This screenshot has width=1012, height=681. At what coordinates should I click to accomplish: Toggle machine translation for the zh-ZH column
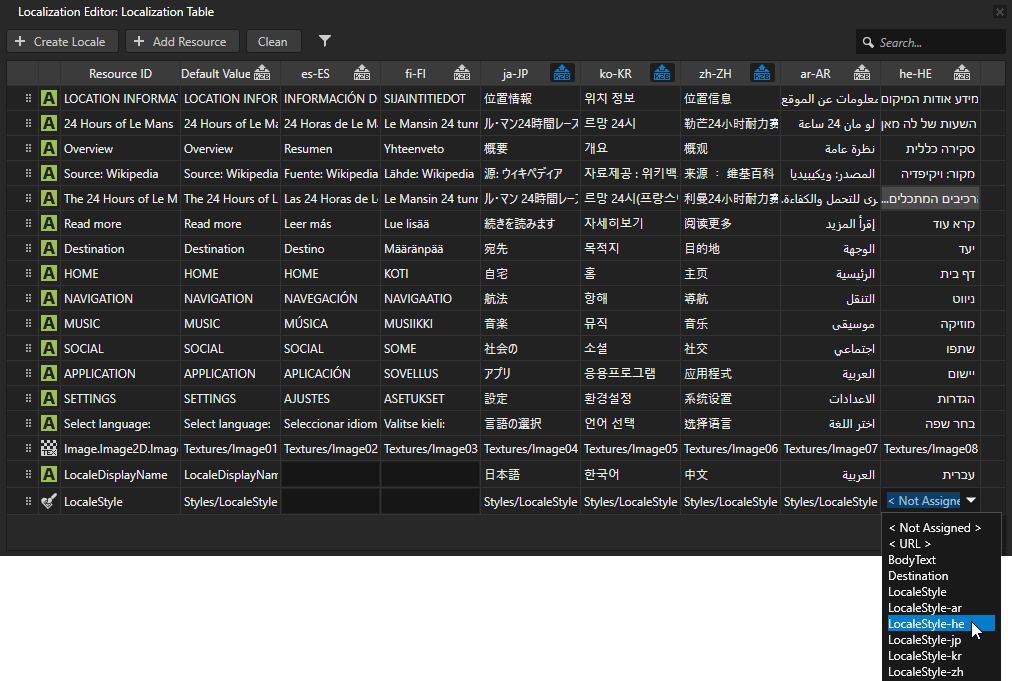(x=762, y=73)
